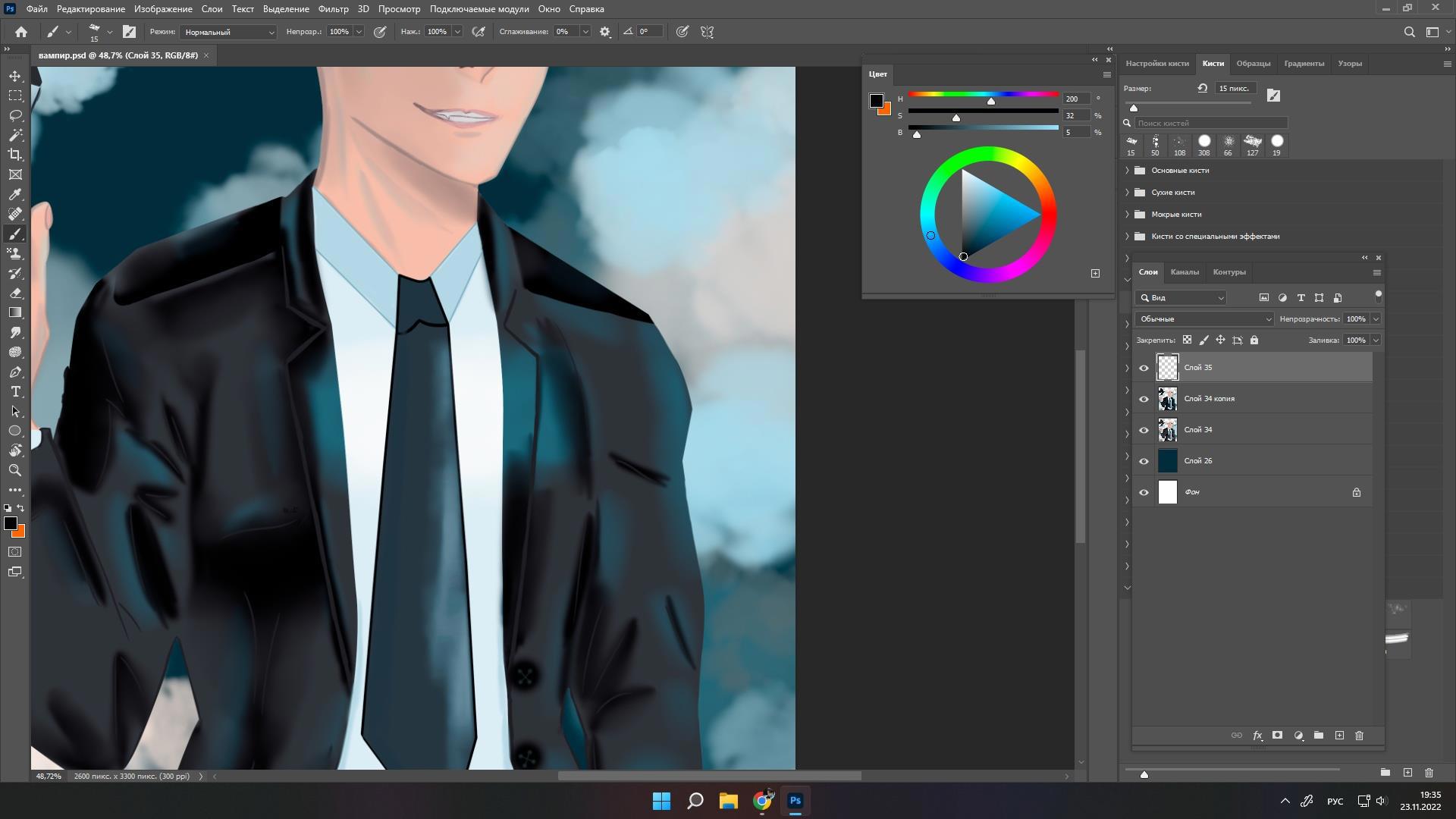1456x819 pixels.
Task: Hide the Фон background layer
Action: [x=1144, y=492]
